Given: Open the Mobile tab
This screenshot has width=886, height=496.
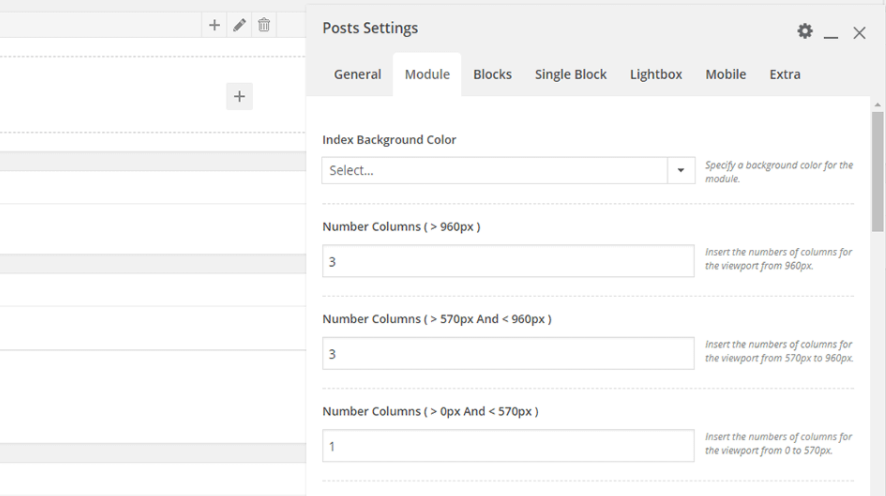Looking at the screenshot, I should pos(726,74).
